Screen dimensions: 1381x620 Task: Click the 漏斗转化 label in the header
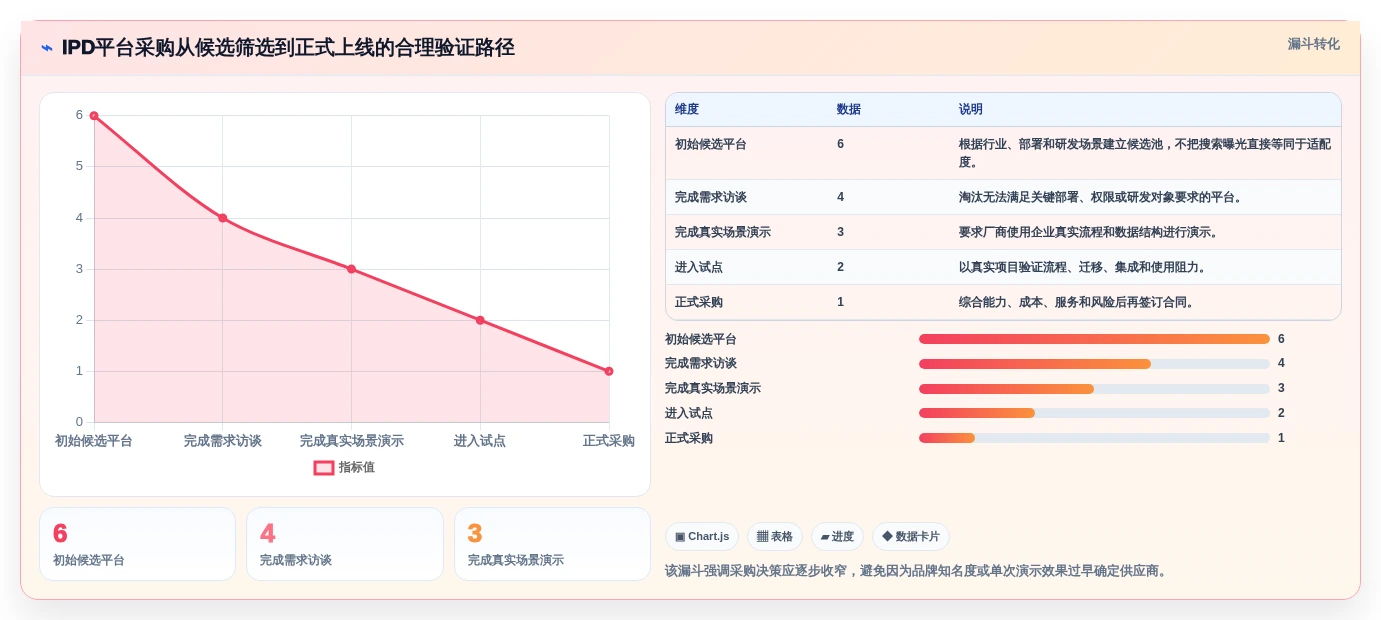tap(1313, 44)
